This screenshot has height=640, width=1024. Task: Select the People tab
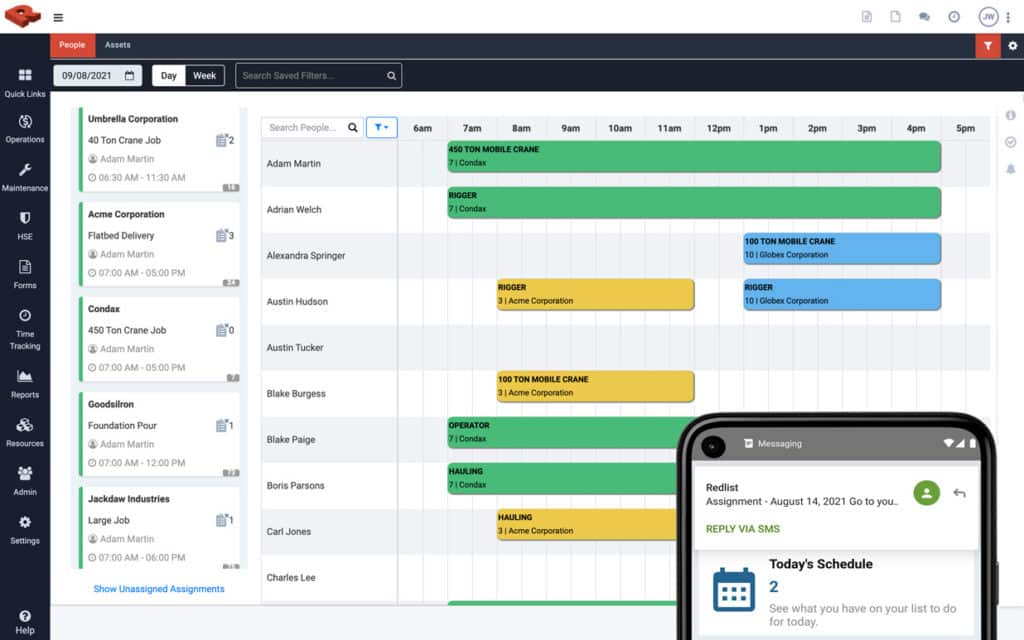click(x=71, y=45)
